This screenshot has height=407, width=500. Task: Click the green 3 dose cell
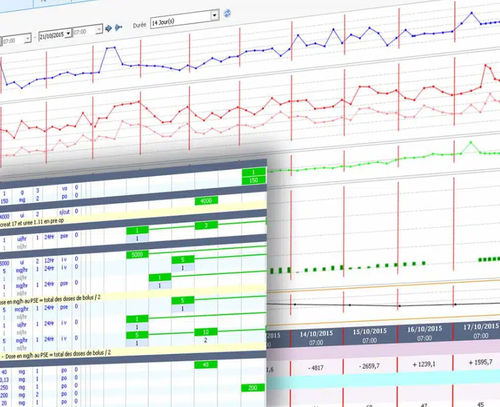pos(206,226)
